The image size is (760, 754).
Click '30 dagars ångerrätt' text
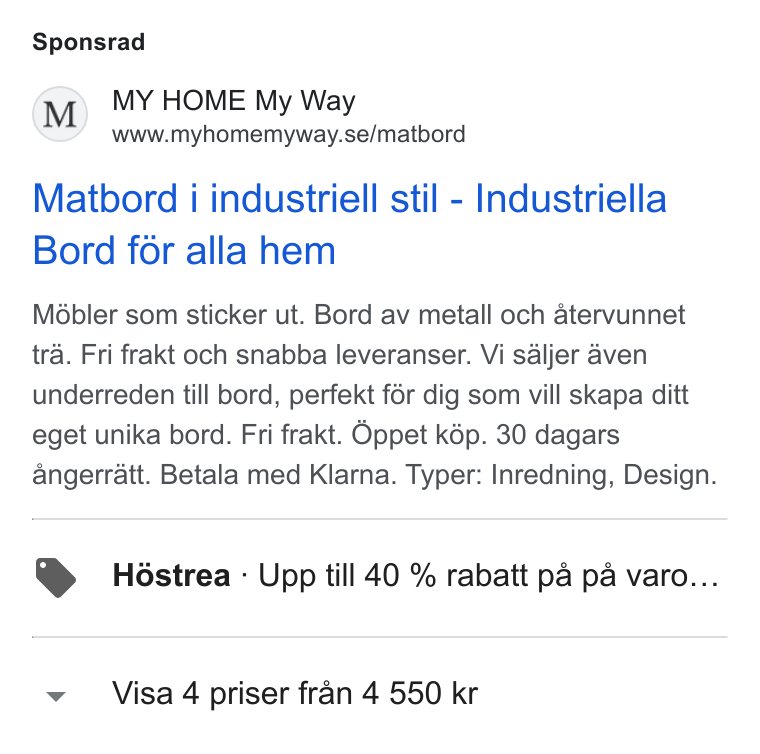(x=326, y=455)
